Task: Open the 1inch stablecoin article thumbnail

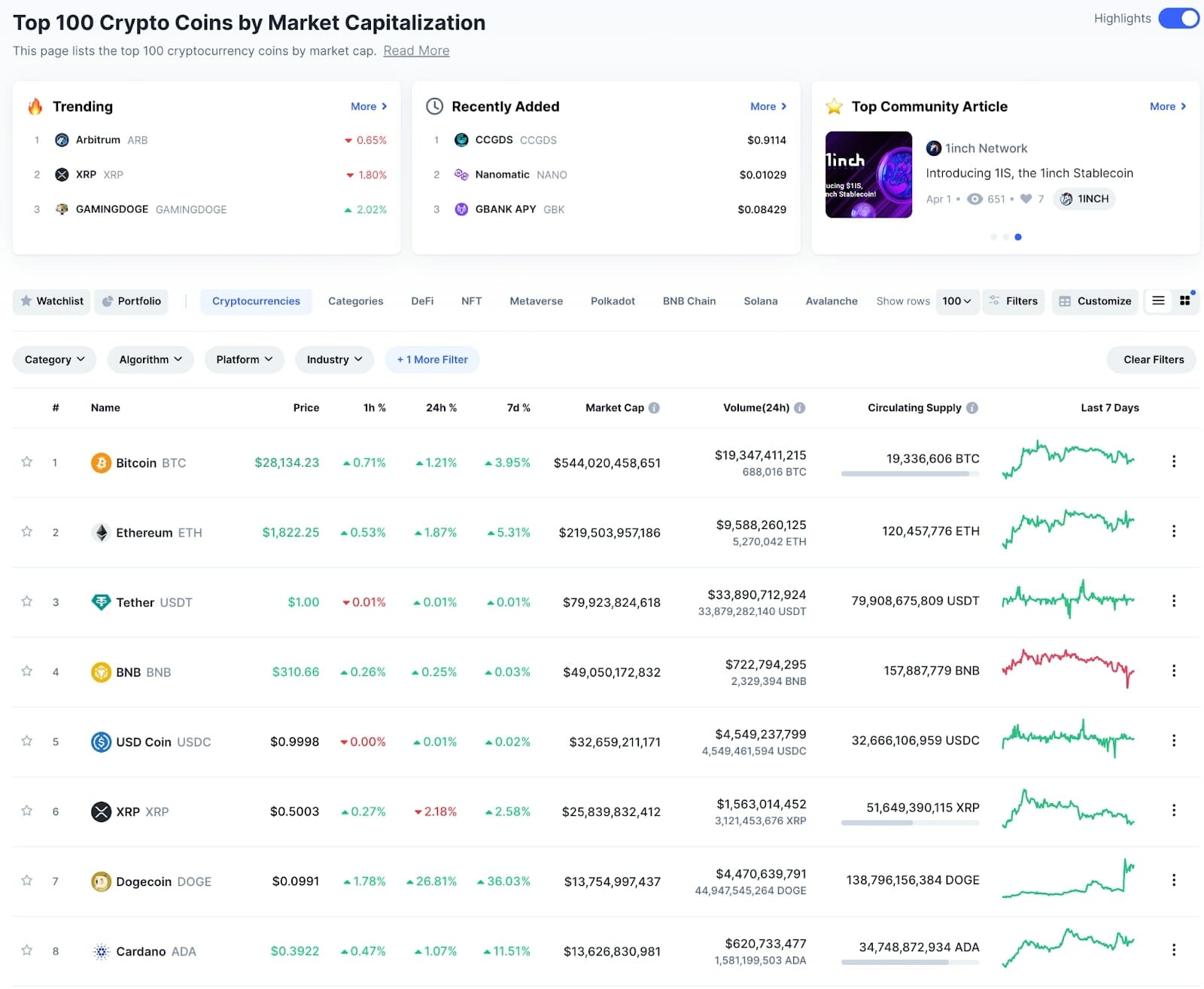Action: (x=868, y=175)
